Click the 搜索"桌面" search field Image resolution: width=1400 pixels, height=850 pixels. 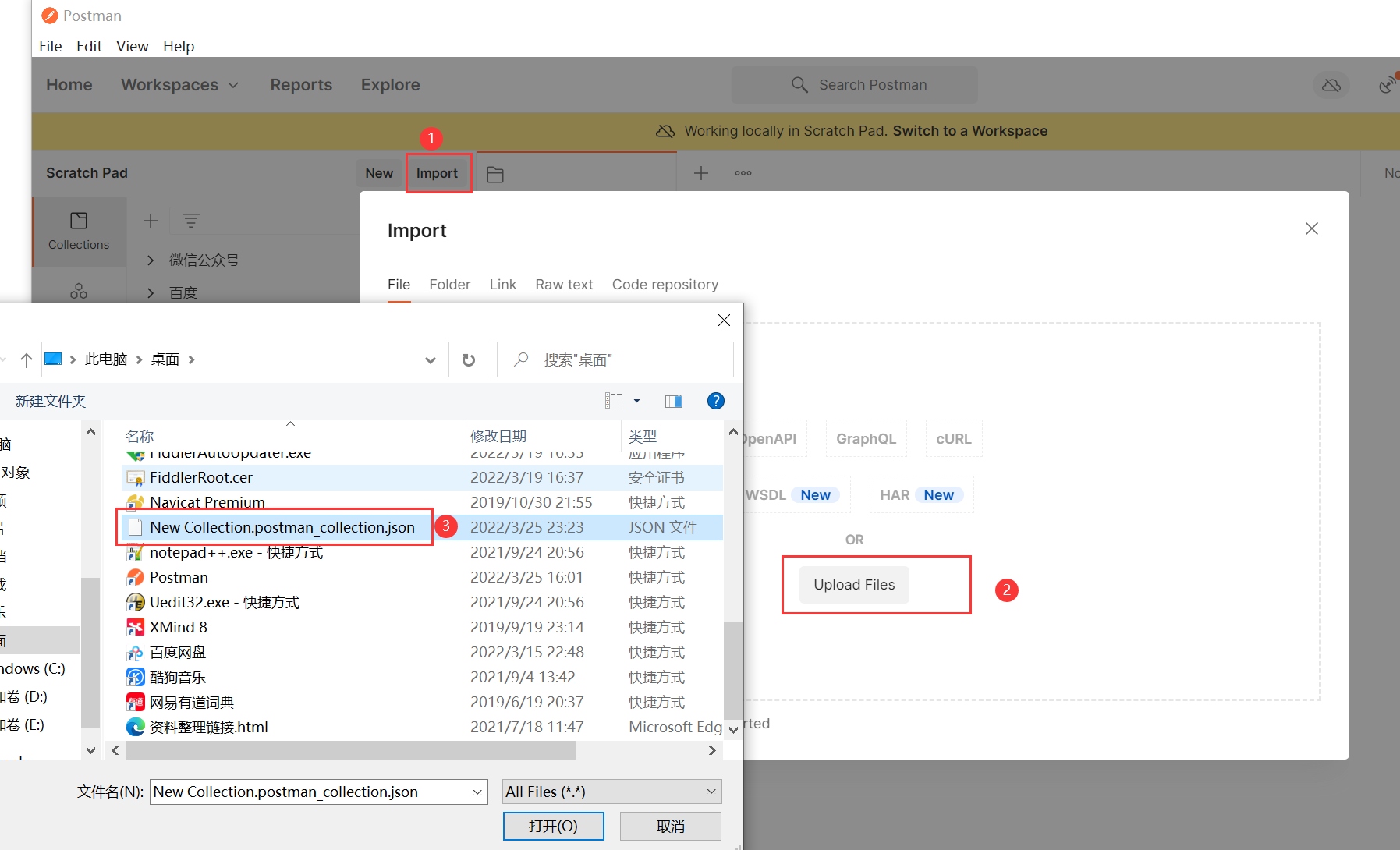(x=615, y=359)
